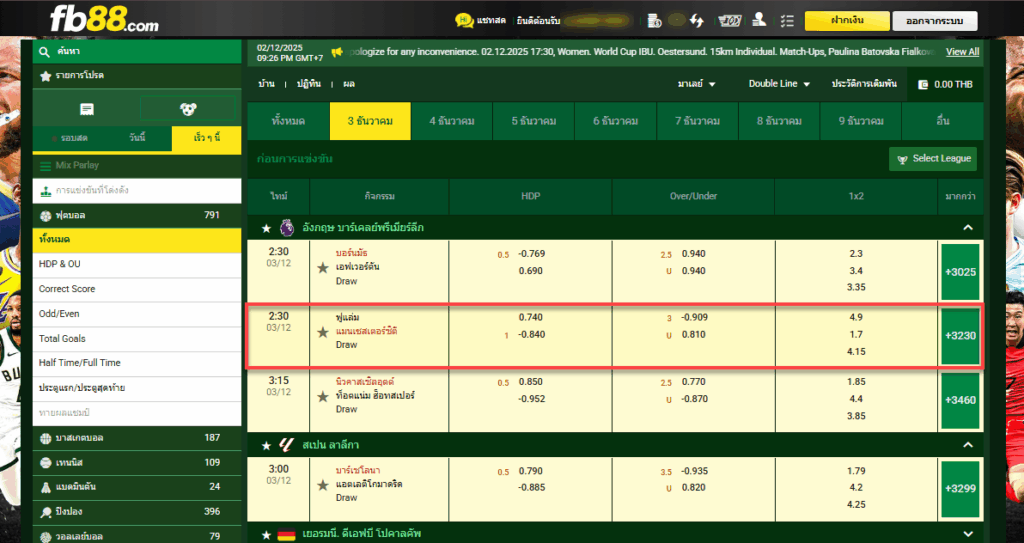Click the volleyball icon in sidebar
Viewport: 1024px width, 543px height.
(x=46, y=537)
